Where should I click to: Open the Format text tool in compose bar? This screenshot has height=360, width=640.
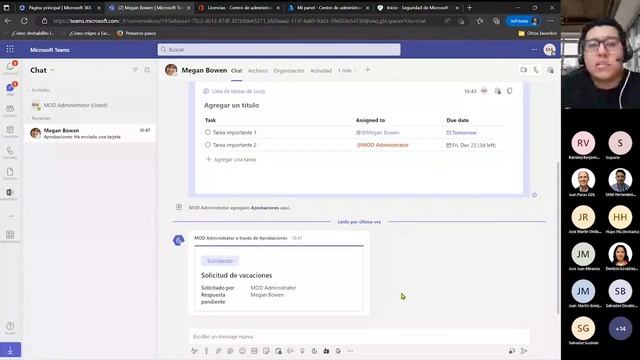(x=194, y=351)
